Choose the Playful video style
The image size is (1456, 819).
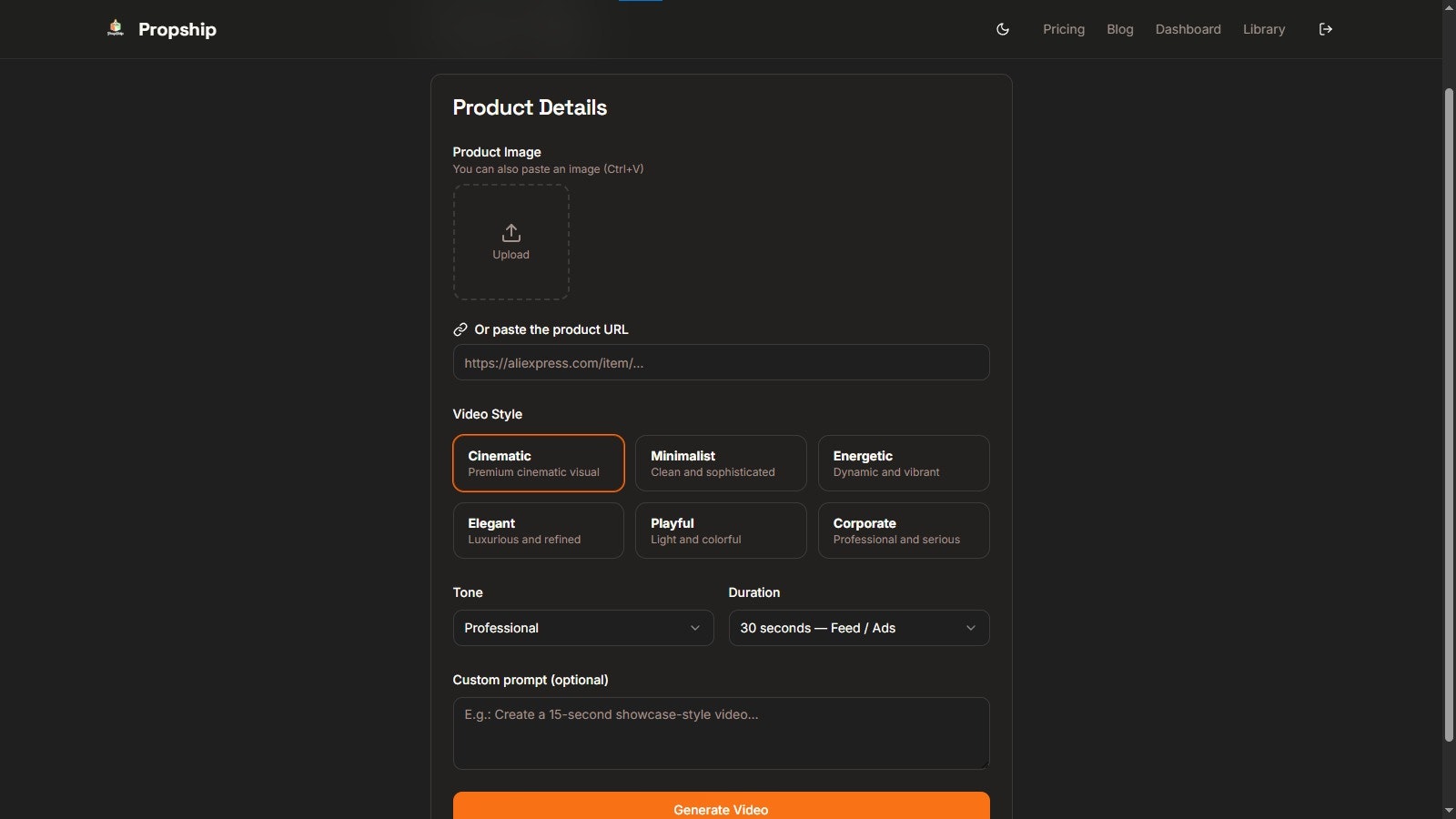721,531
